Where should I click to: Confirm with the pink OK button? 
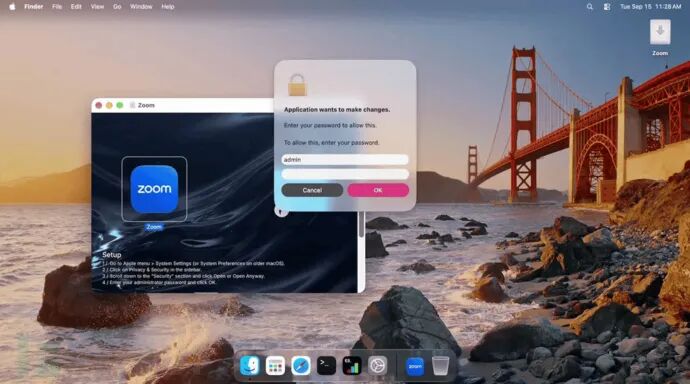[378, 190]
